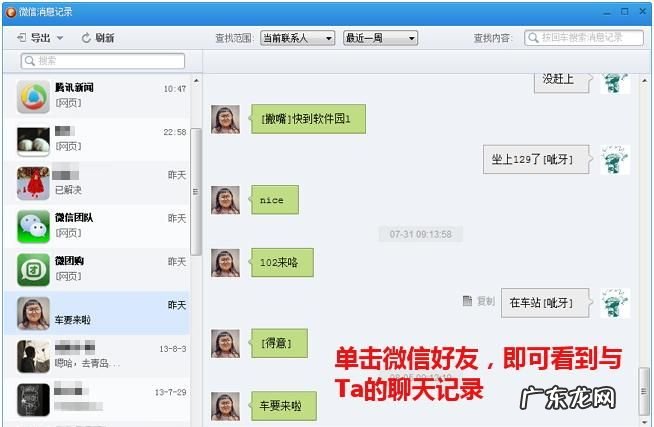Screen dimensions: 654x427
Task: Expand the search scope dropdown (当前联系人)
Action: tap(296, 38)
